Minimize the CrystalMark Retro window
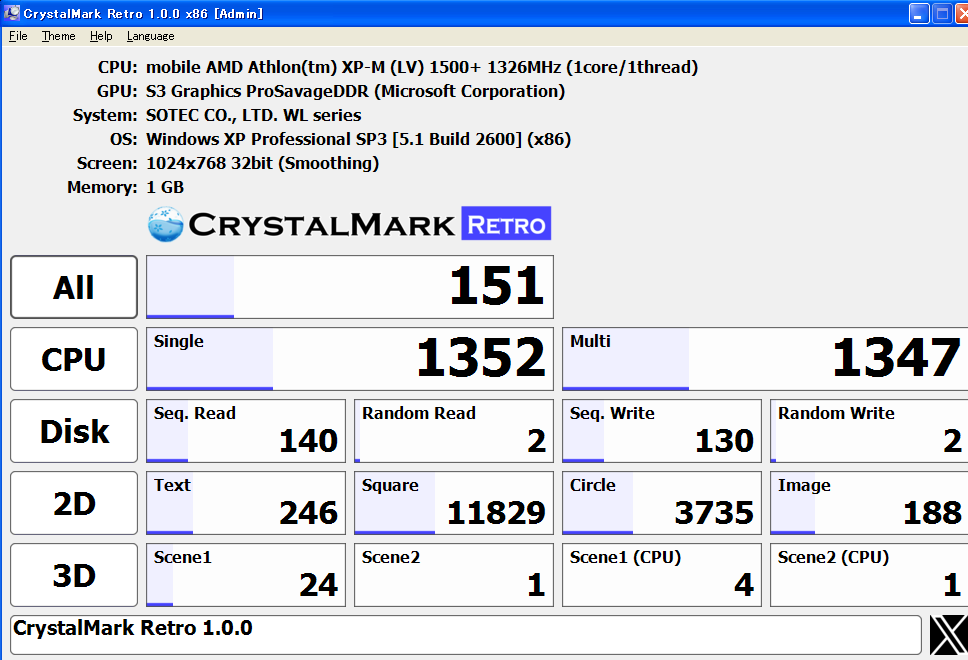 919,14
